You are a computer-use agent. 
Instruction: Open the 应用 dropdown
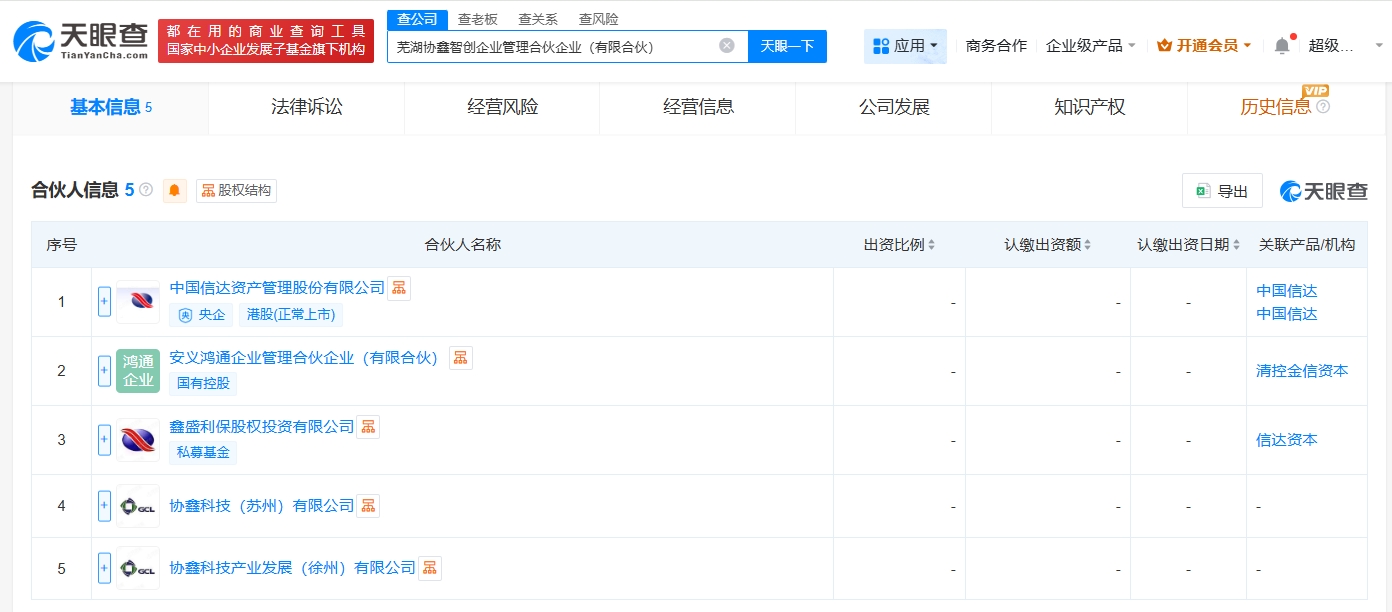click(x=904, y=45)
